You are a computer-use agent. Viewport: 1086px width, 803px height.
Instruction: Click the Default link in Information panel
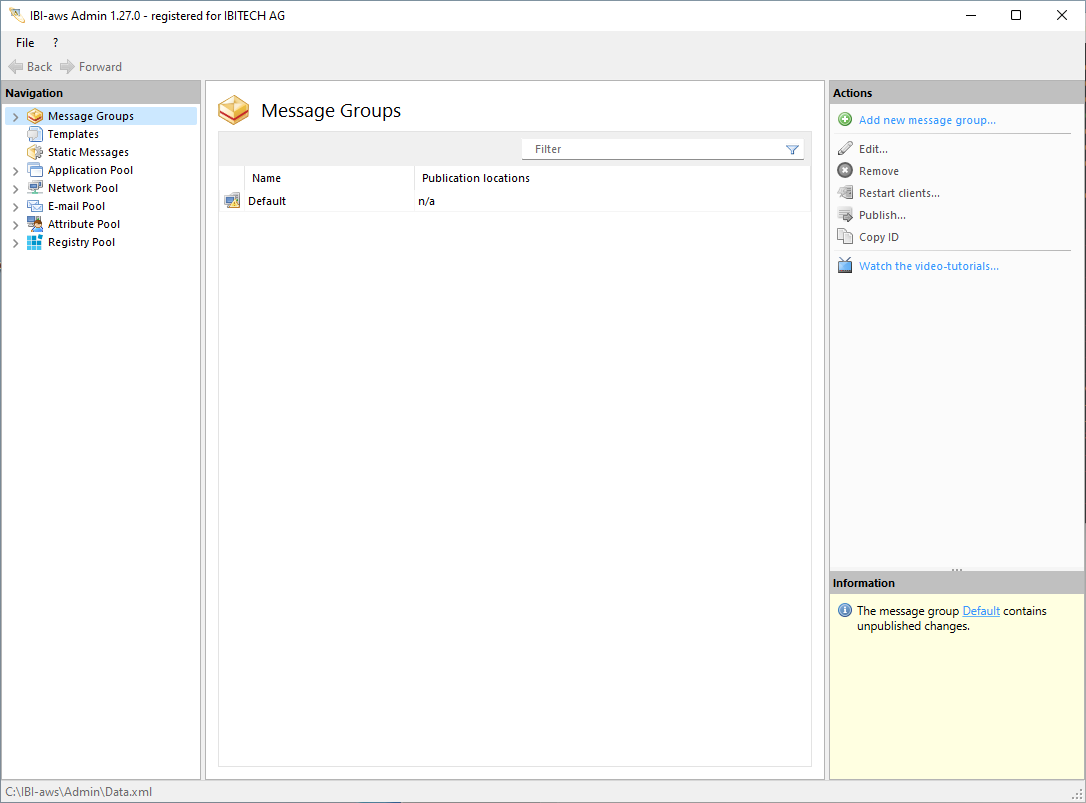click(980, 611)
